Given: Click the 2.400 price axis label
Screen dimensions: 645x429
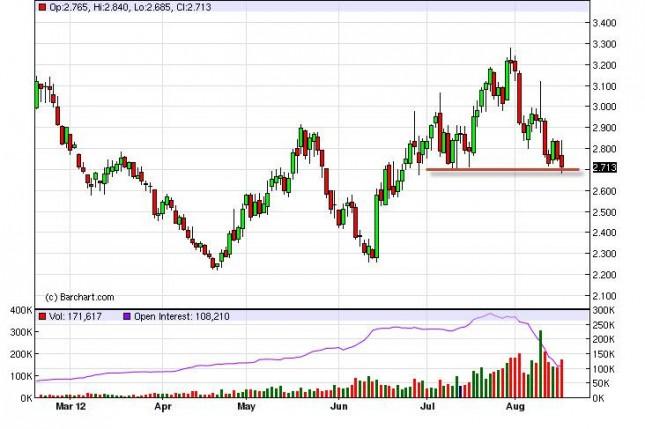Looking at the screenshot, I should click(x=604, y=232).
